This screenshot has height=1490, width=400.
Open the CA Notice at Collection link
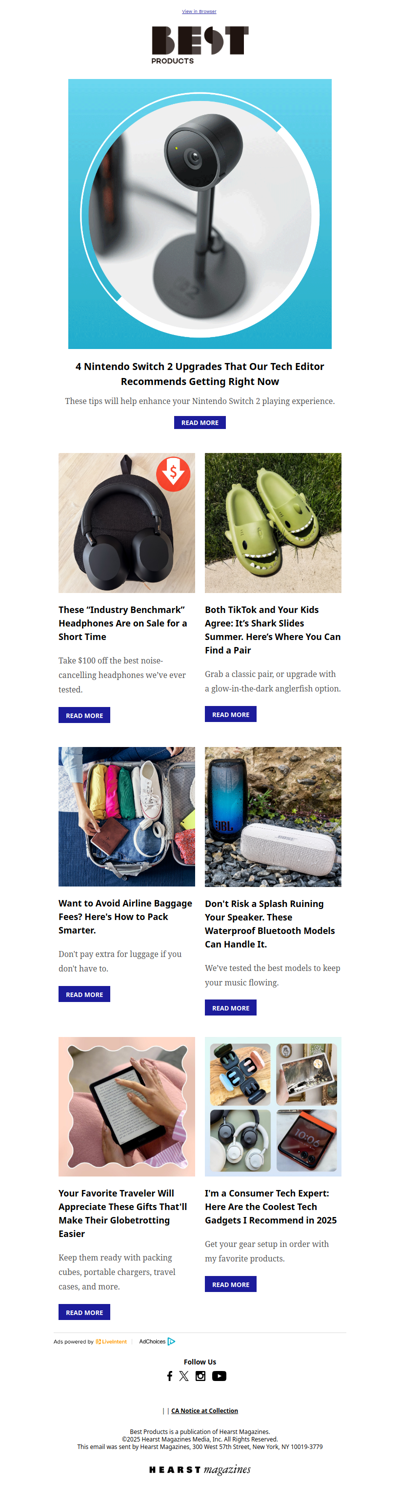tap(204, 1411)
